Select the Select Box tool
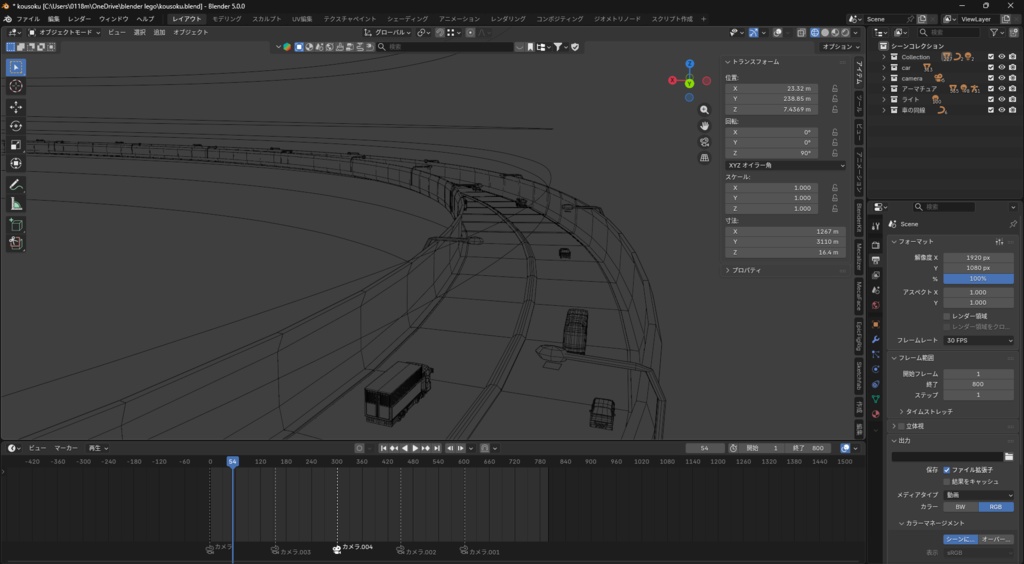The width and height of the screenshot is (1024, 564). (x=16, y=67)
